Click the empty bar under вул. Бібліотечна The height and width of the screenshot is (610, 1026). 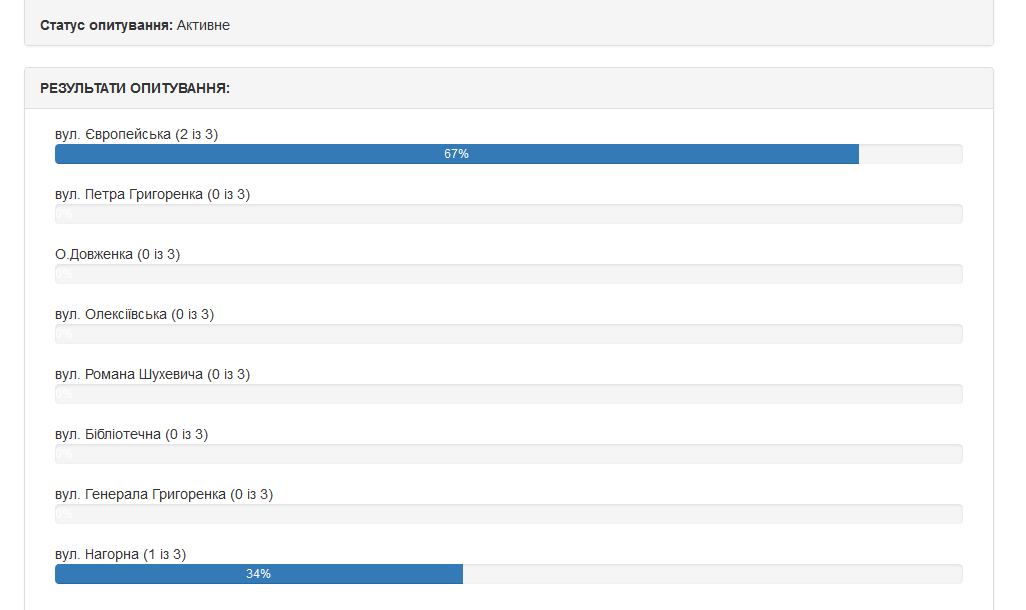[x=508, y=454]
